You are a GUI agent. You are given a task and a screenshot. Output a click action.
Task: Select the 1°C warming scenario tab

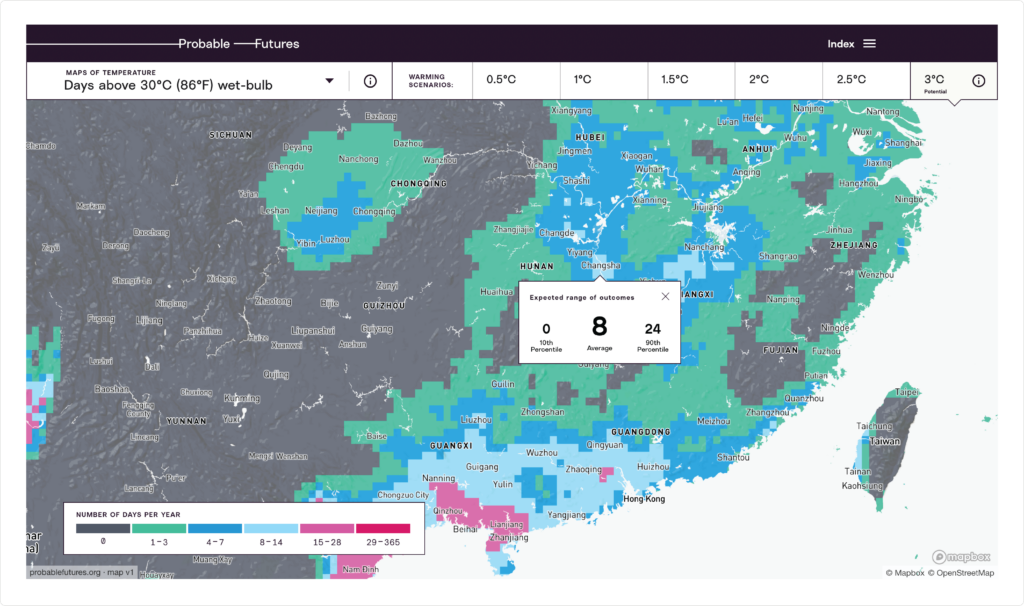[603, 81]
